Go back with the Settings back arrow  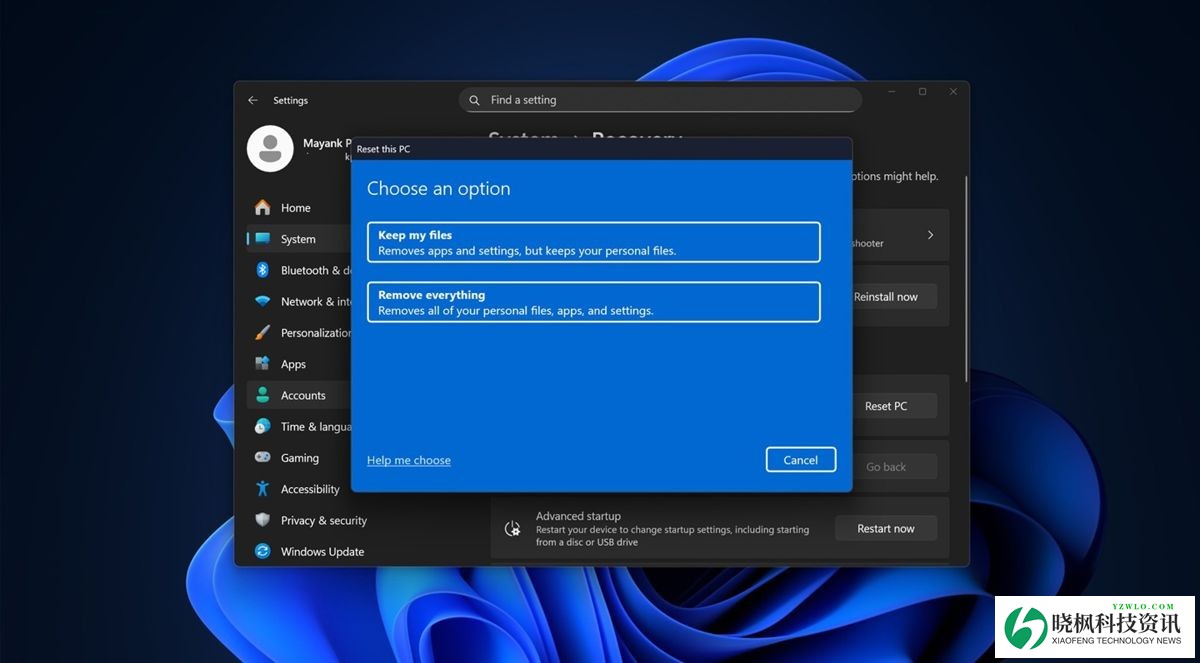pos(253,100)
